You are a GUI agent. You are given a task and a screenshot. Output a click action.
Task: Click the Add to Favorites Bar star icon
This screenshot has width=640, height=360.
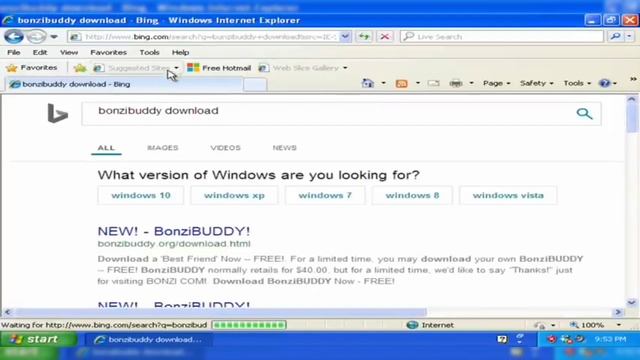(x=80, y=68)
